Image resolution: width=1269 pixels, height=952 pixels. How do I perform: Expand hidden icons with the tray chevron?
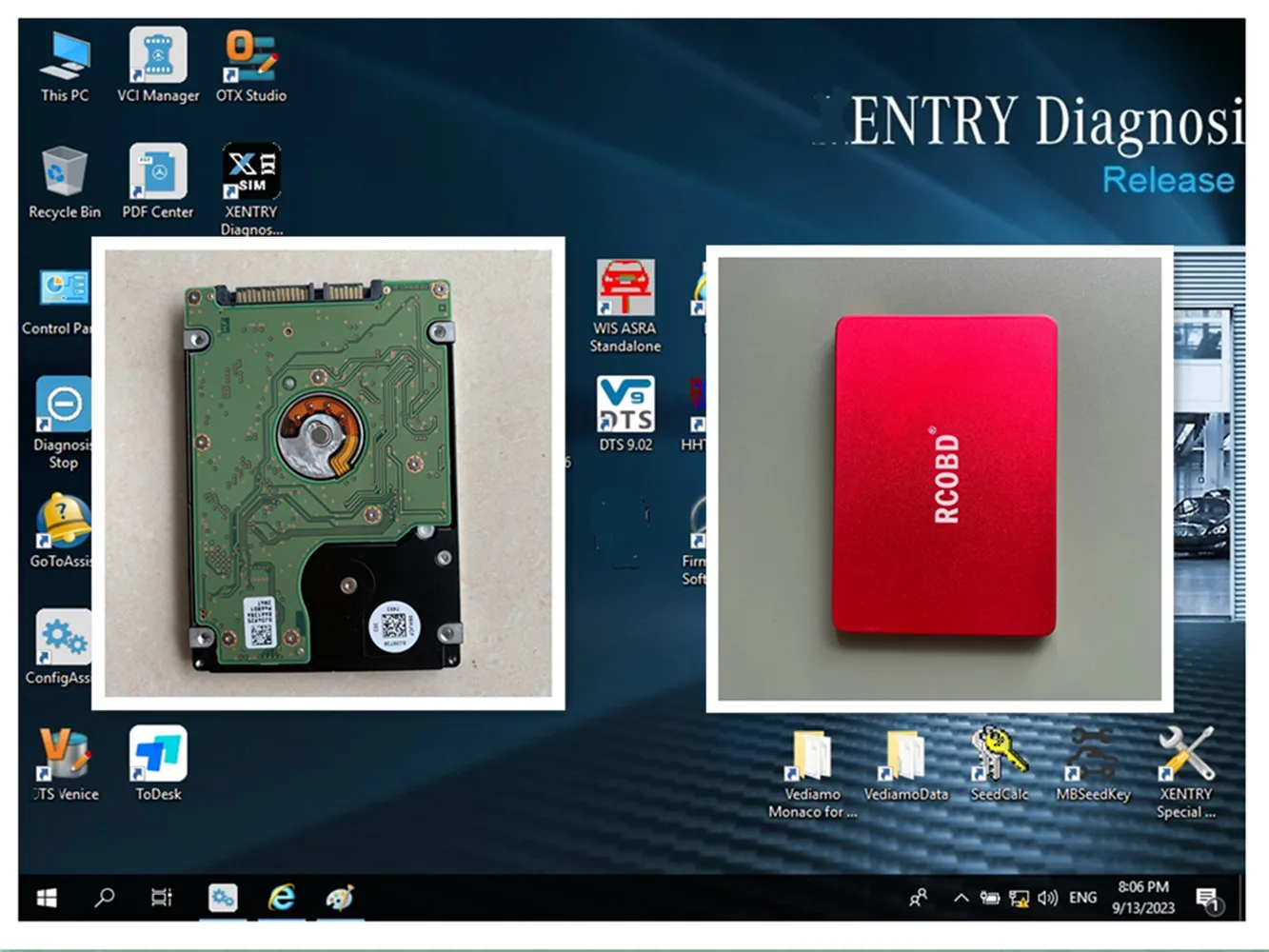click(x=962, y=896)
